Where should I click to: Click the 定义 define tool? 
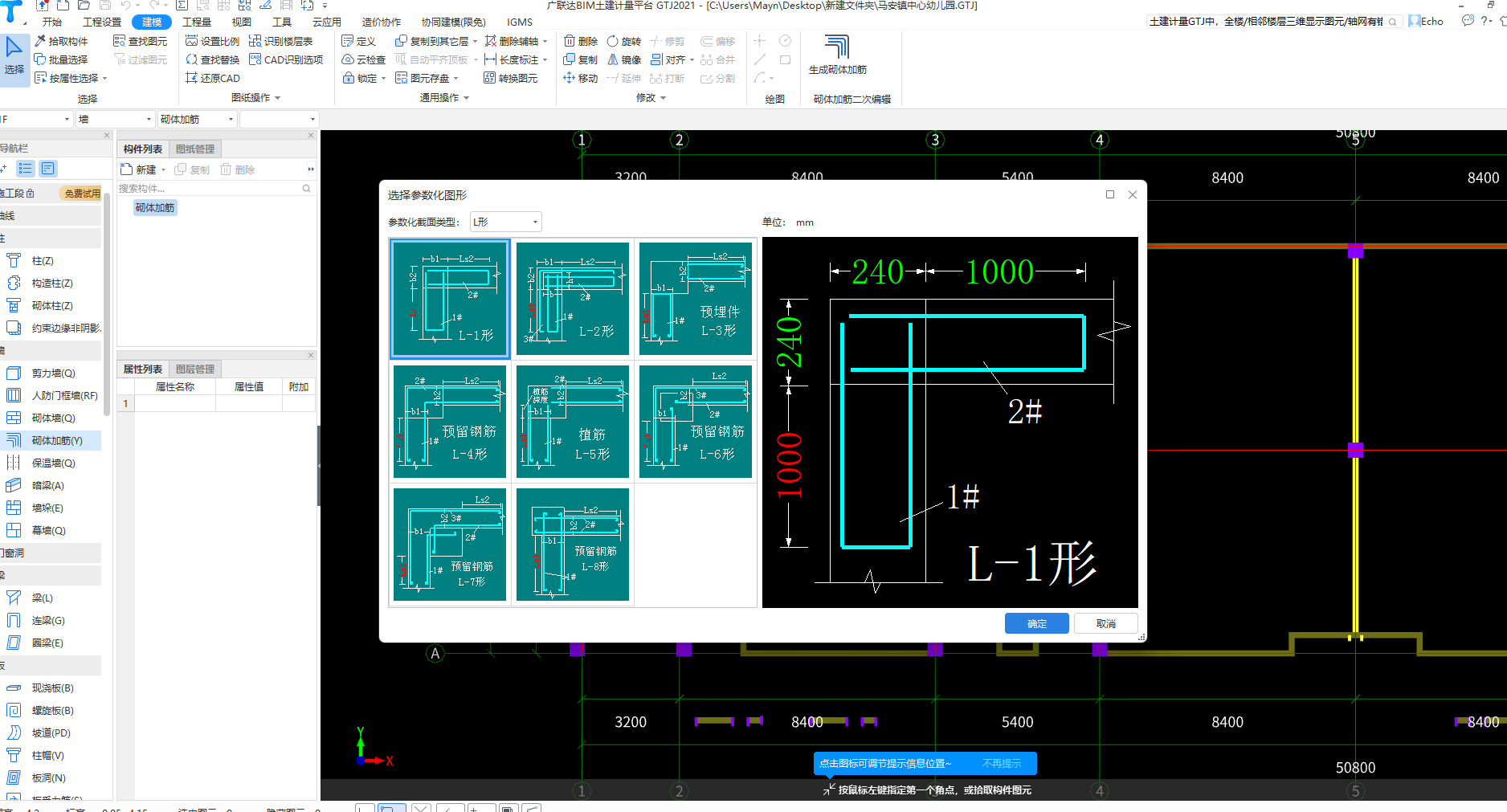(359, 41)
